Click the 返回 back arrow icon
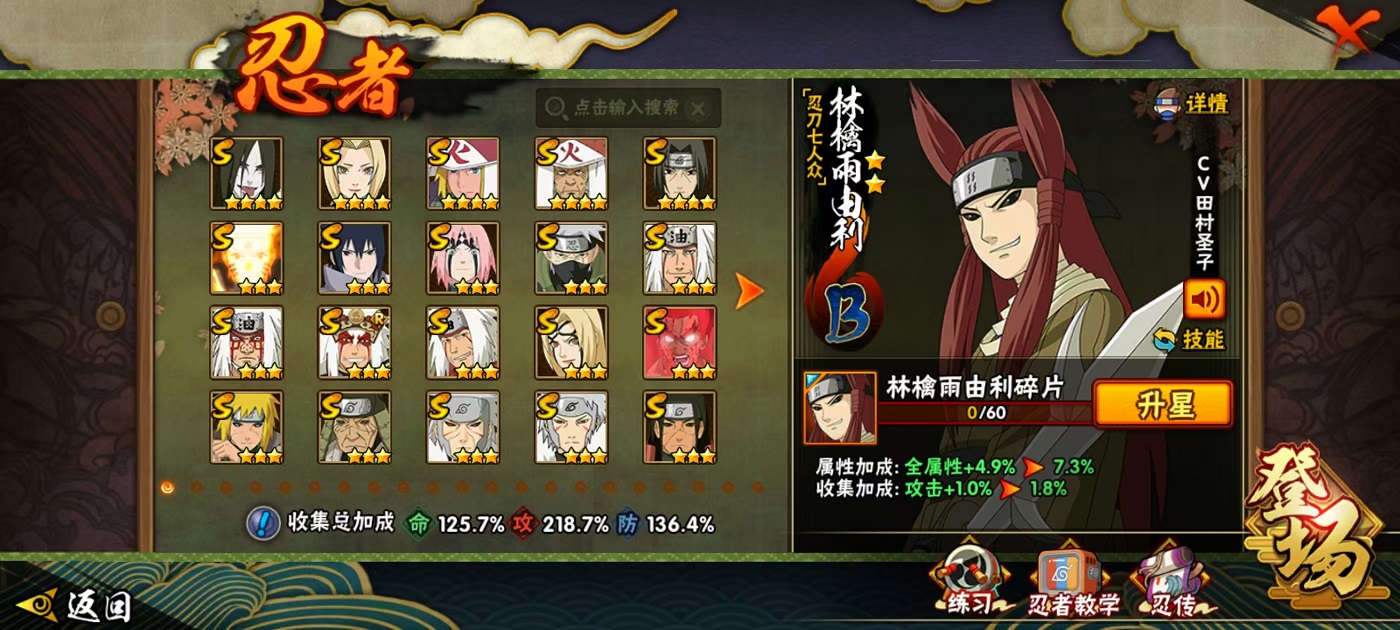Screen dimensions: 1400x630 coord(37,604)
